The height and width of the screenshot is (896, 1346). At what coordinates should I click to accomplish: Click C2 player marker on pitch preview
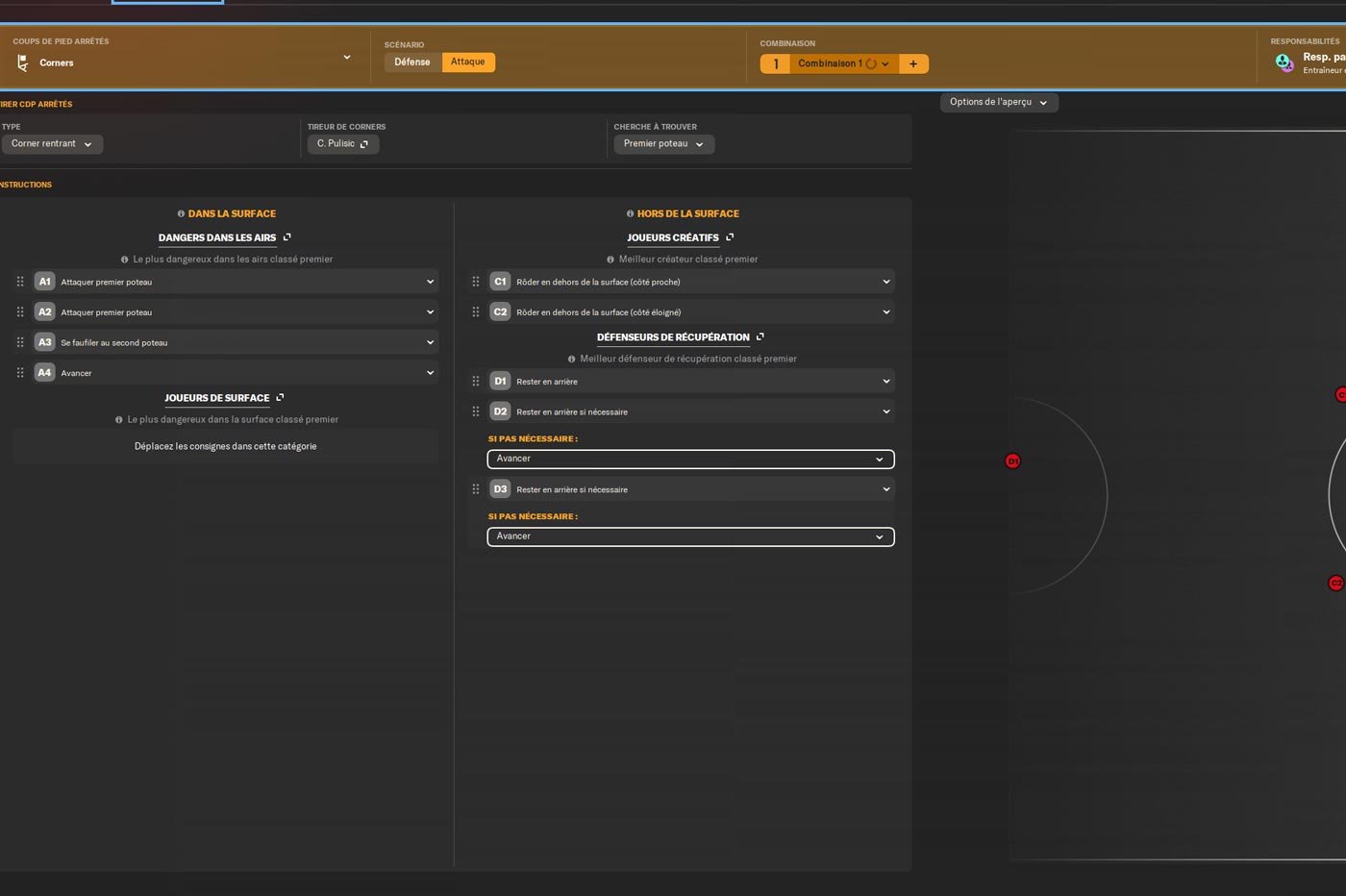point(1335,584)
